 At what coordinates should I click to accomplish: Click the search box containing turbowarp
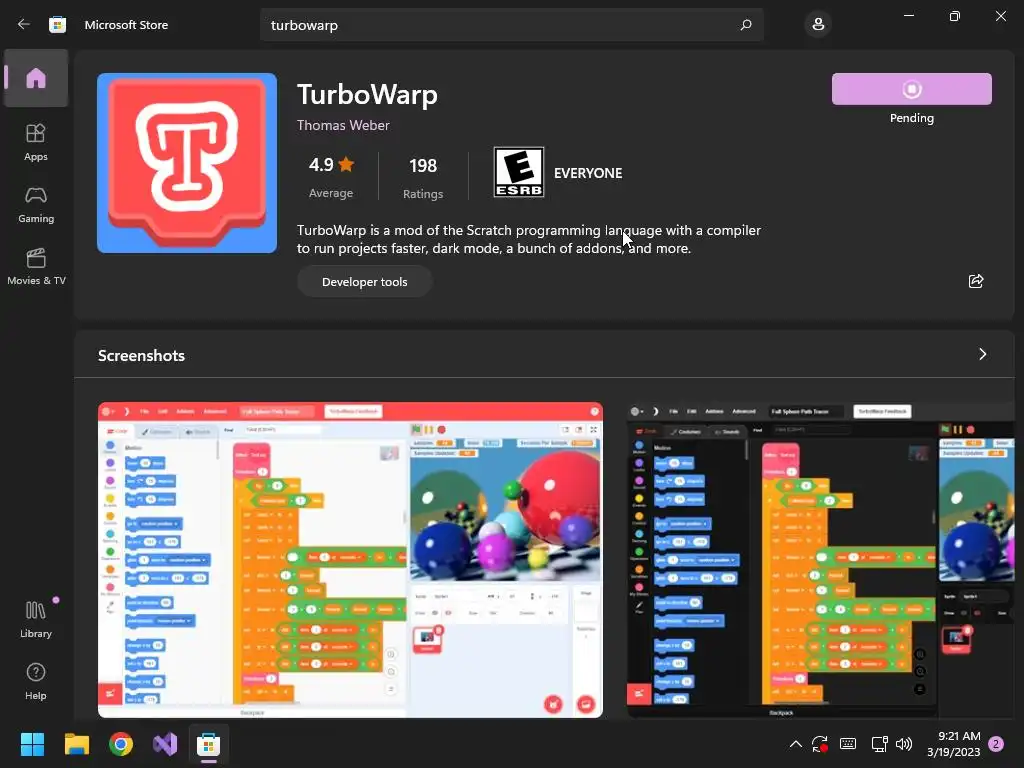[511, 25]
